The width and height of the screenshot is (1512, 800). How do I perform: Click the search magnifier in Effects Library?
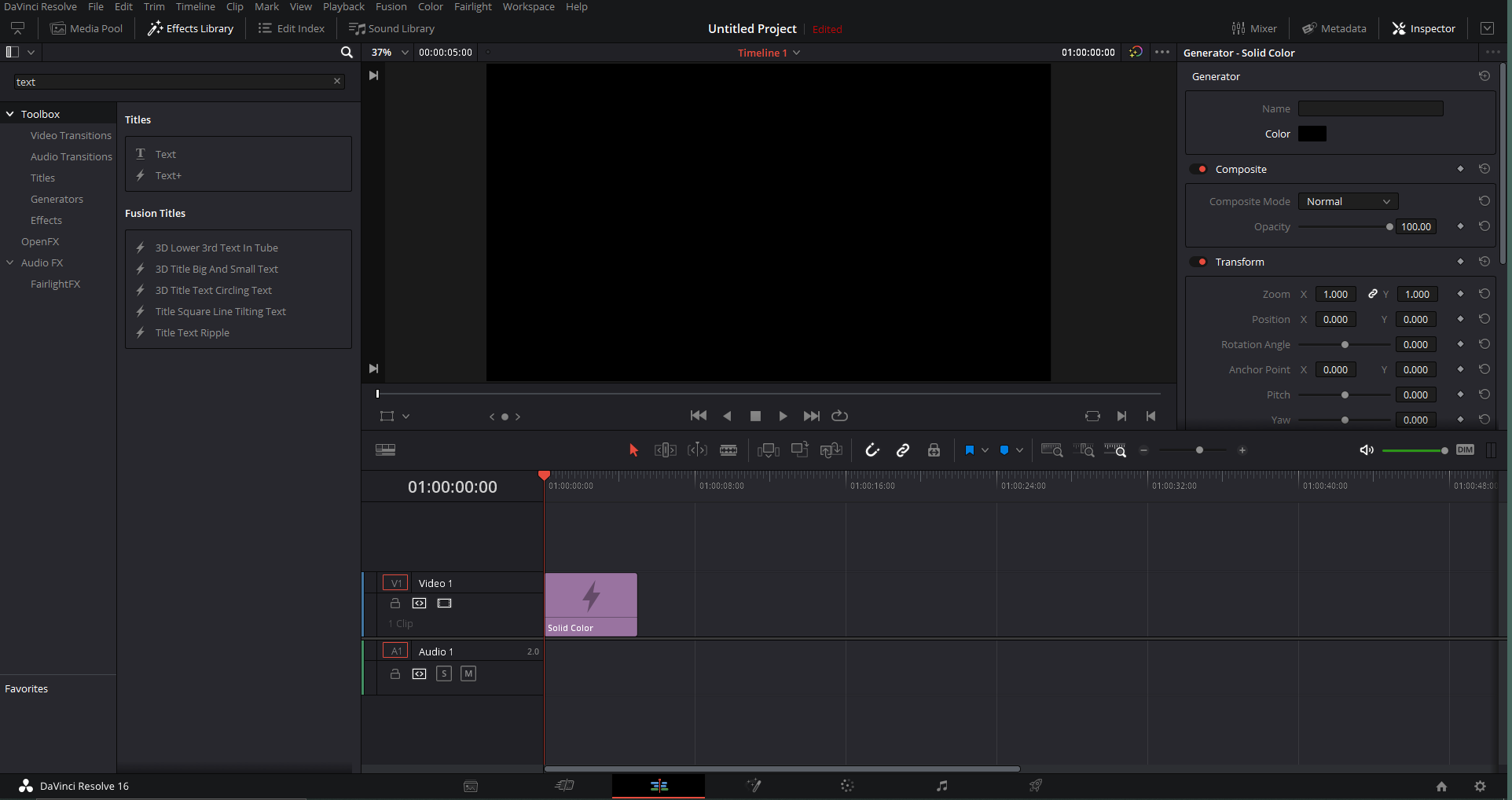tap(347, 53)
